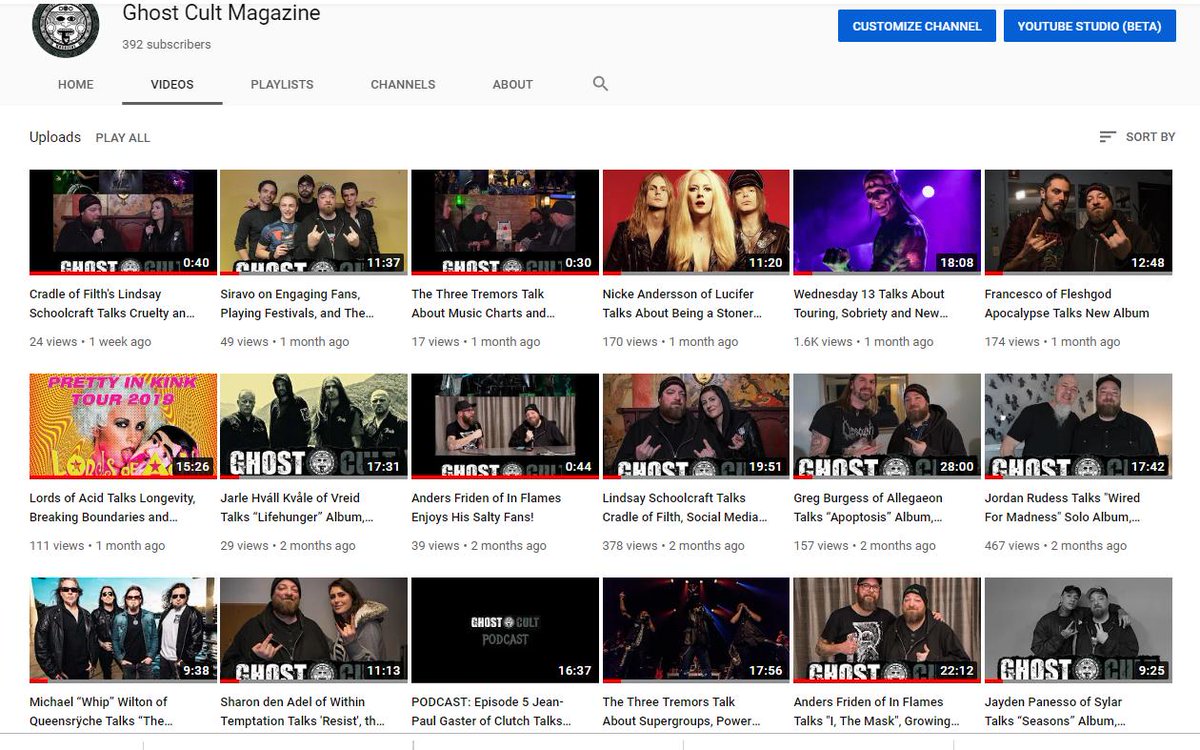
Task: Start PLAY ALL for uploads
Action: [122, 137]
